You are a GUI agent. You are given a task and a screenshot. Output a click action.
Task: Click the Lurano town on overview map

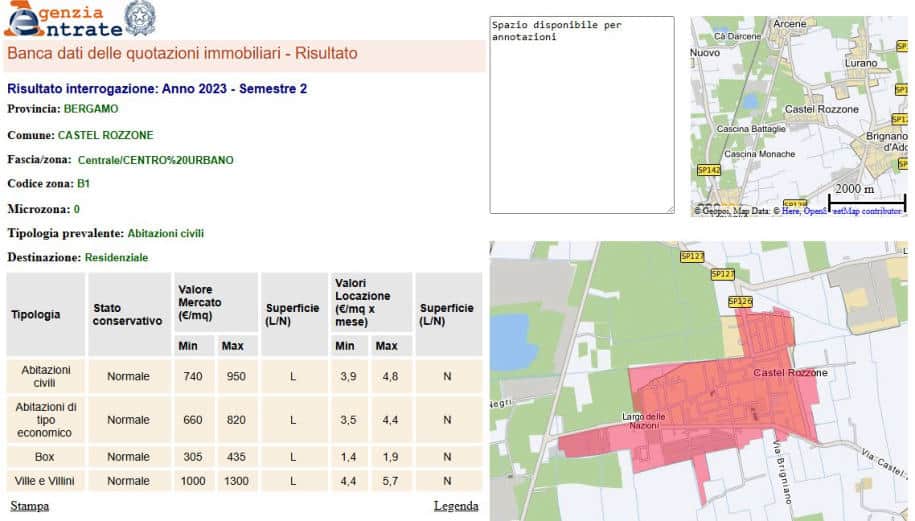(831, 61)
